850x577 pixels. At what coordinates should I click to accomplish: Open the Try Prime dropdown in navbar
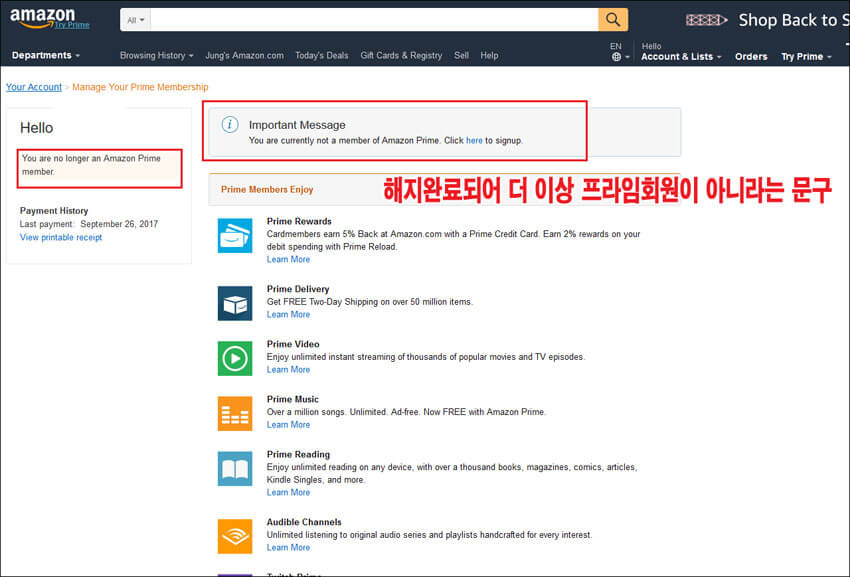tap(806, 56)
